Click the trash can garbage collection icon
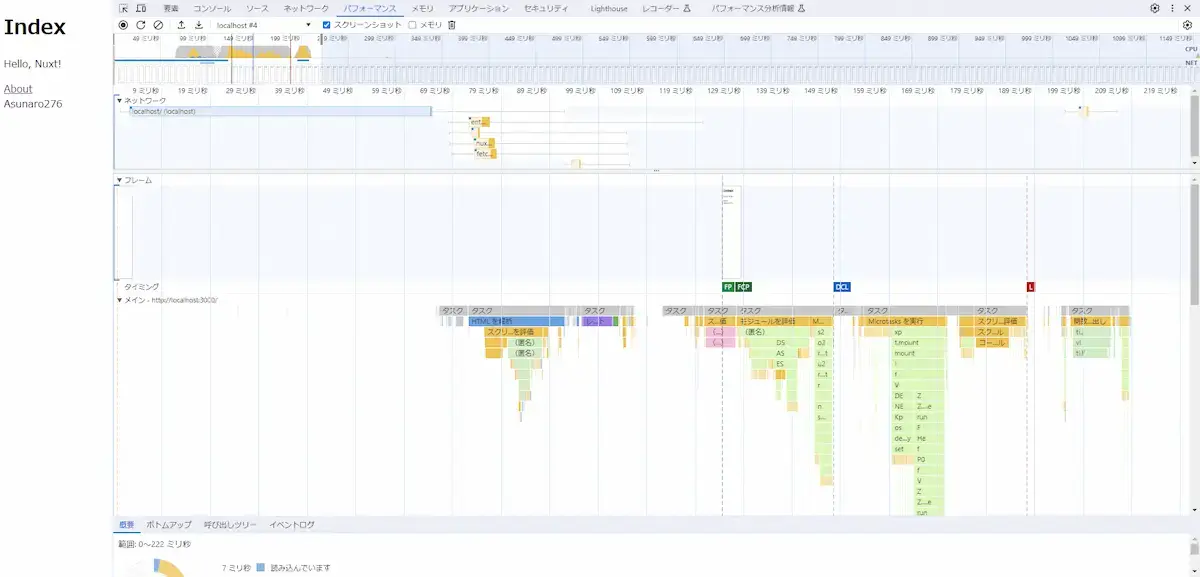This screenshot has height=577, width=1200. coord(452,24)
